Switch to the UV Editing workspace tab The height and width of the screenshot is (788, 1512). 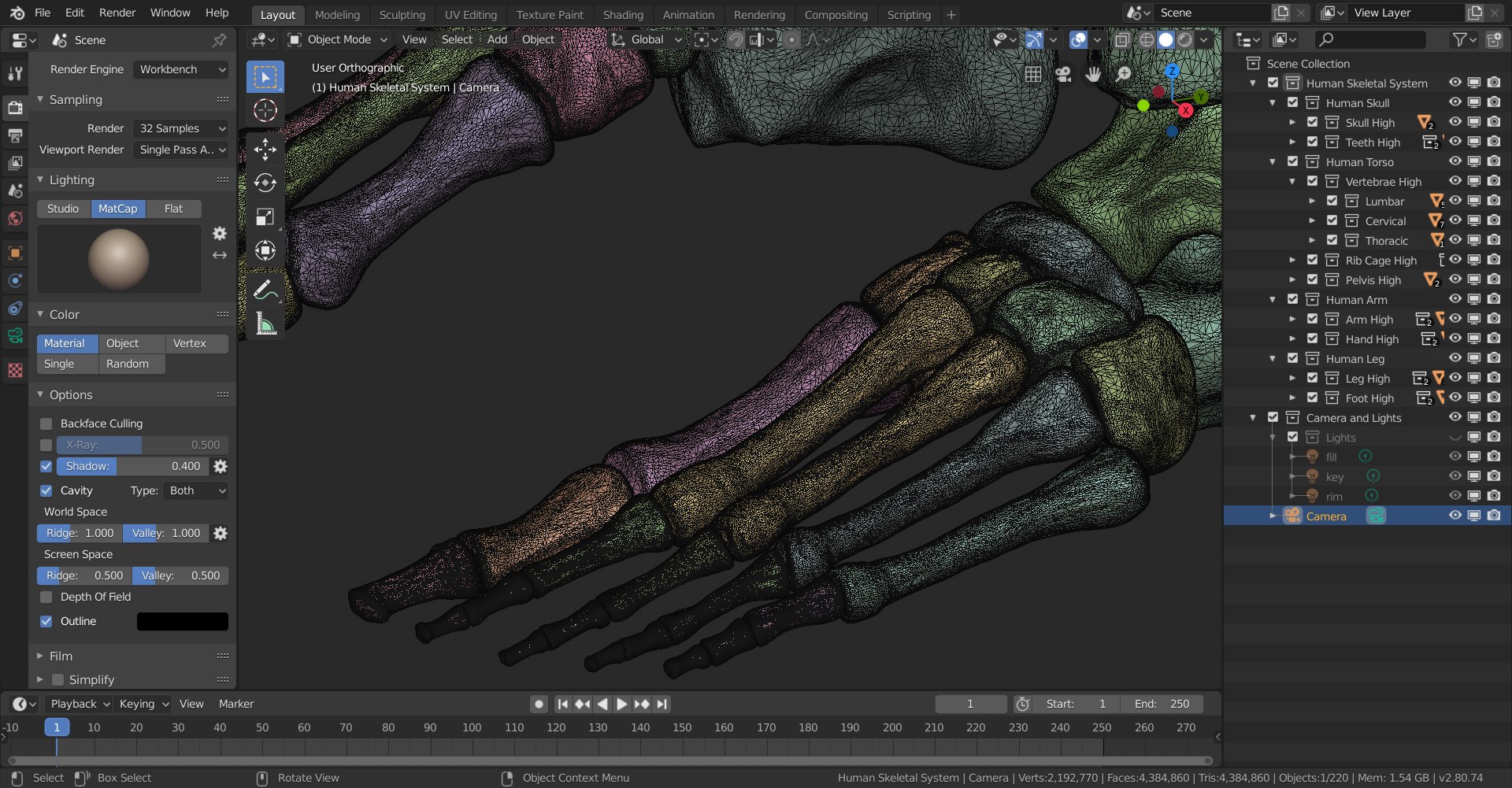tap(471, 14)
